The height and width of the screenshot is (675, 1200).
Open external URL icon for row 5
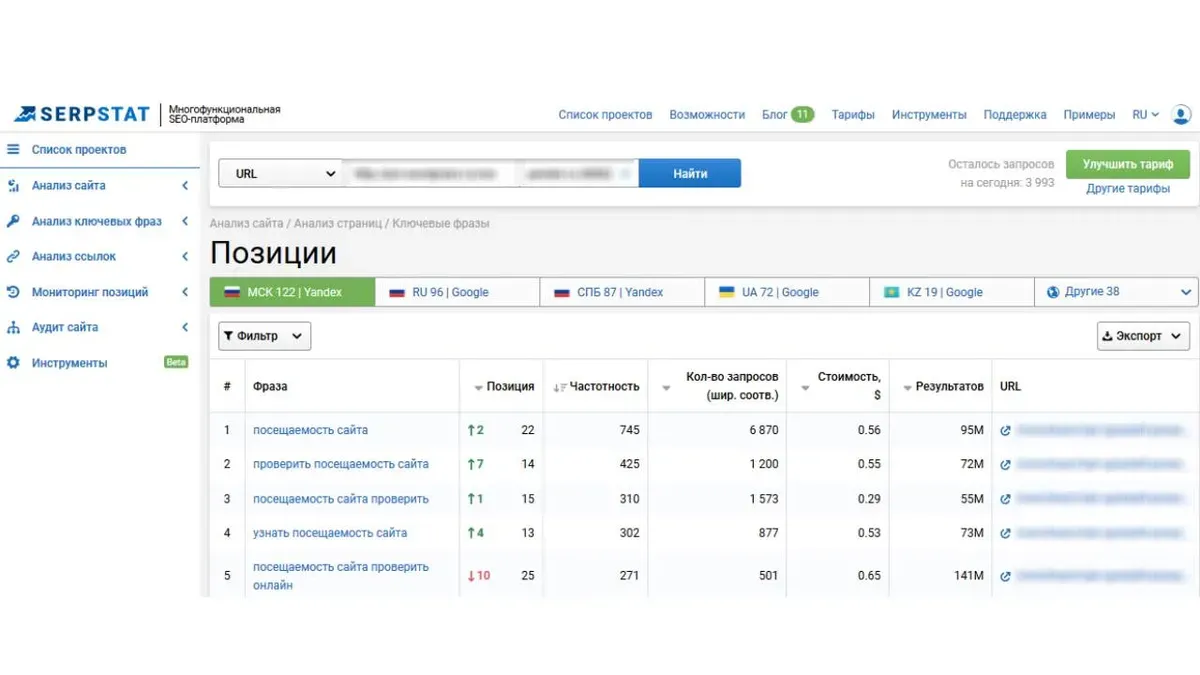[x=1006, y=576]
